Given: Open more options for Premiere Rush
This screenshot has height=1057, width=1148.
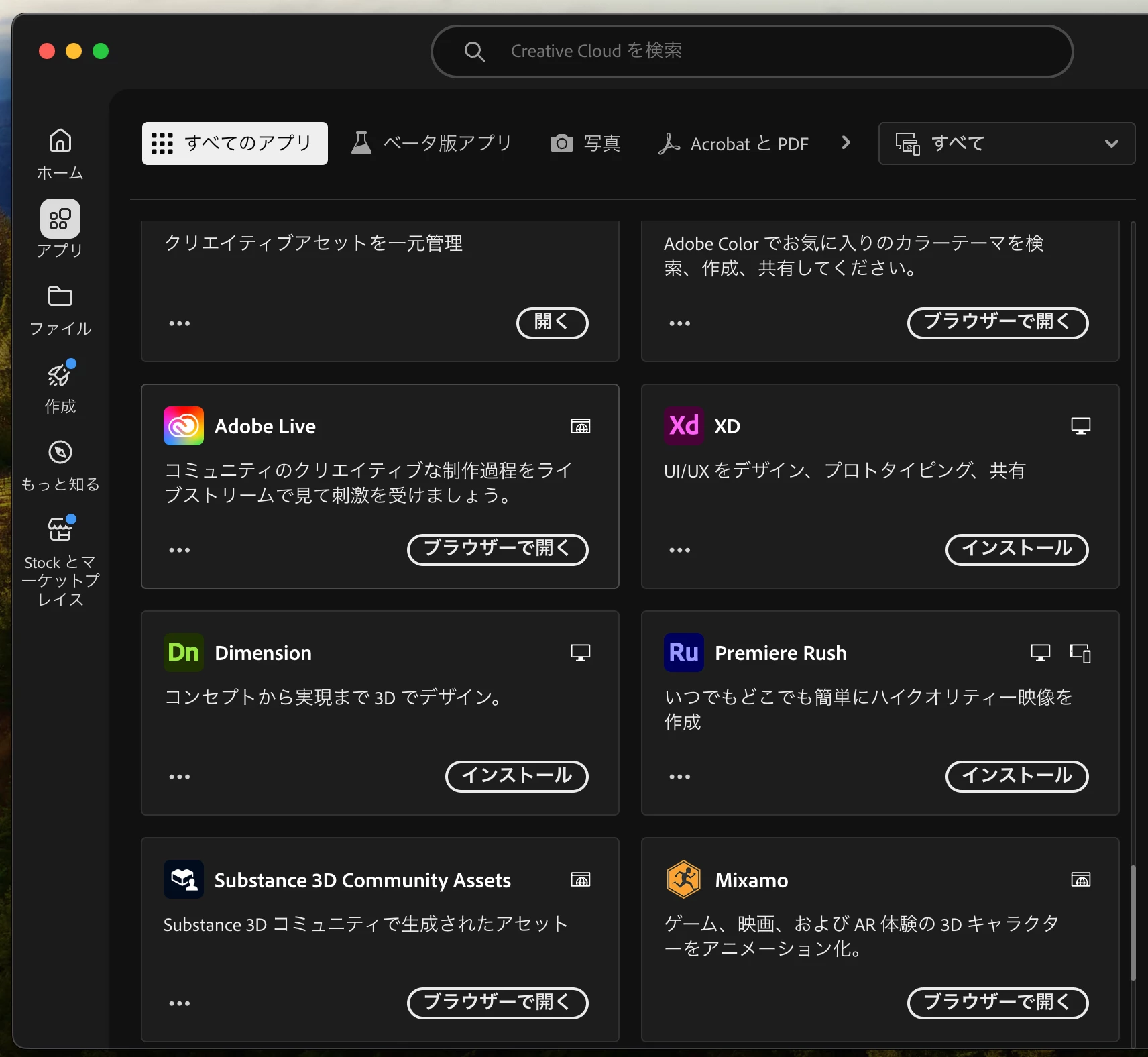Looking at the screenshot, I should pos(680,777).
